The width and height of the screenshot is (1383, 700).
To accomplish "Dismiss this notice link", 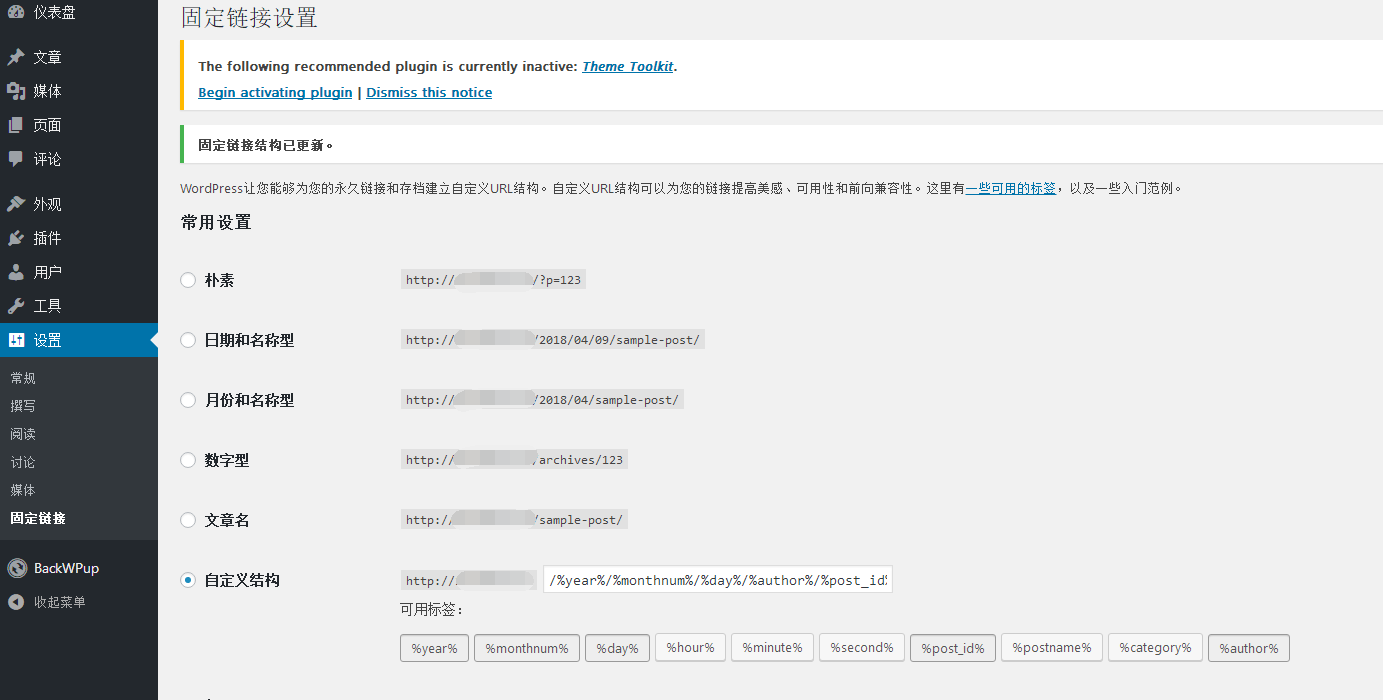I will 429,92.
